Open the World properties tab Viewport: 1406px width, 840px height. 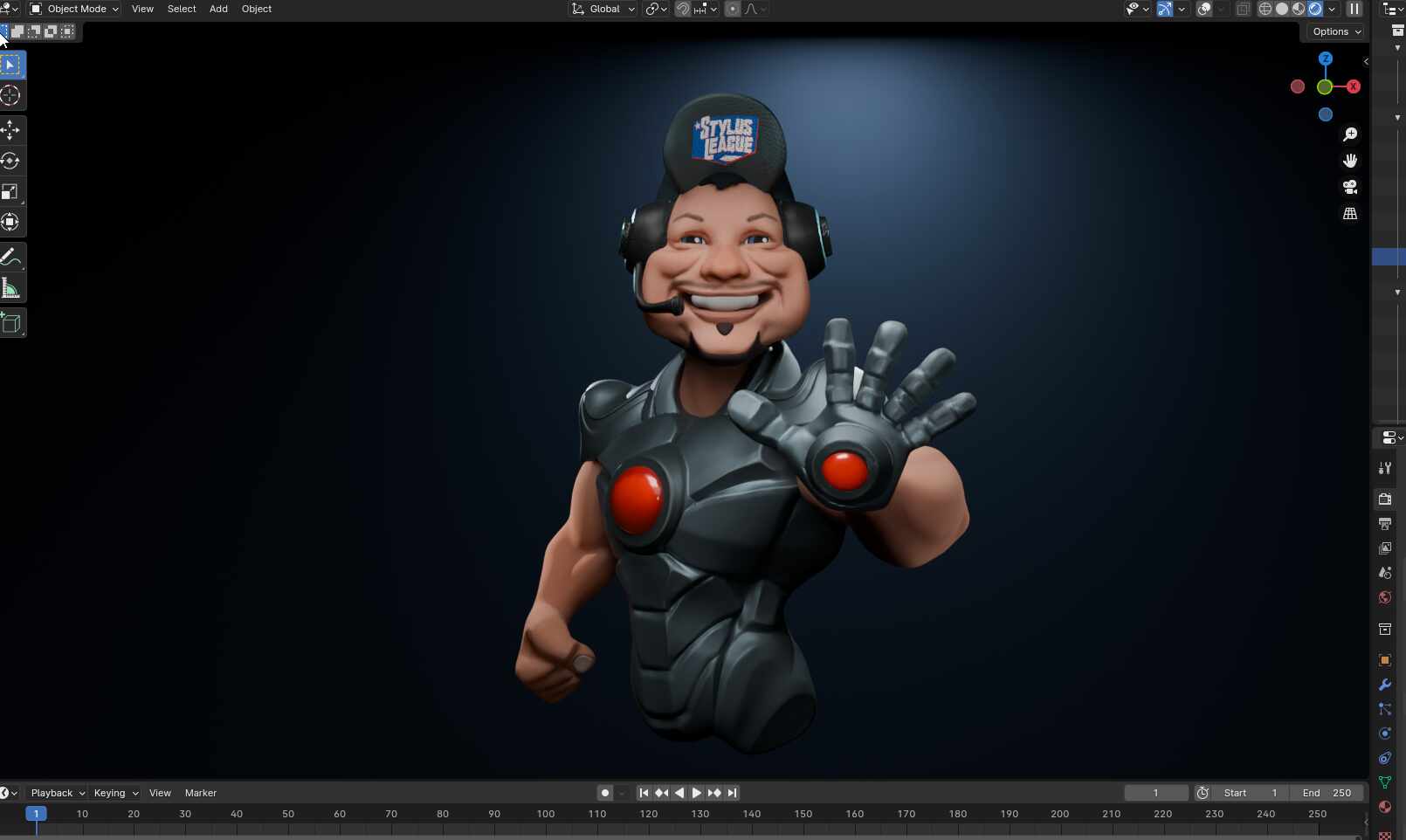[x=1385, y=597]
